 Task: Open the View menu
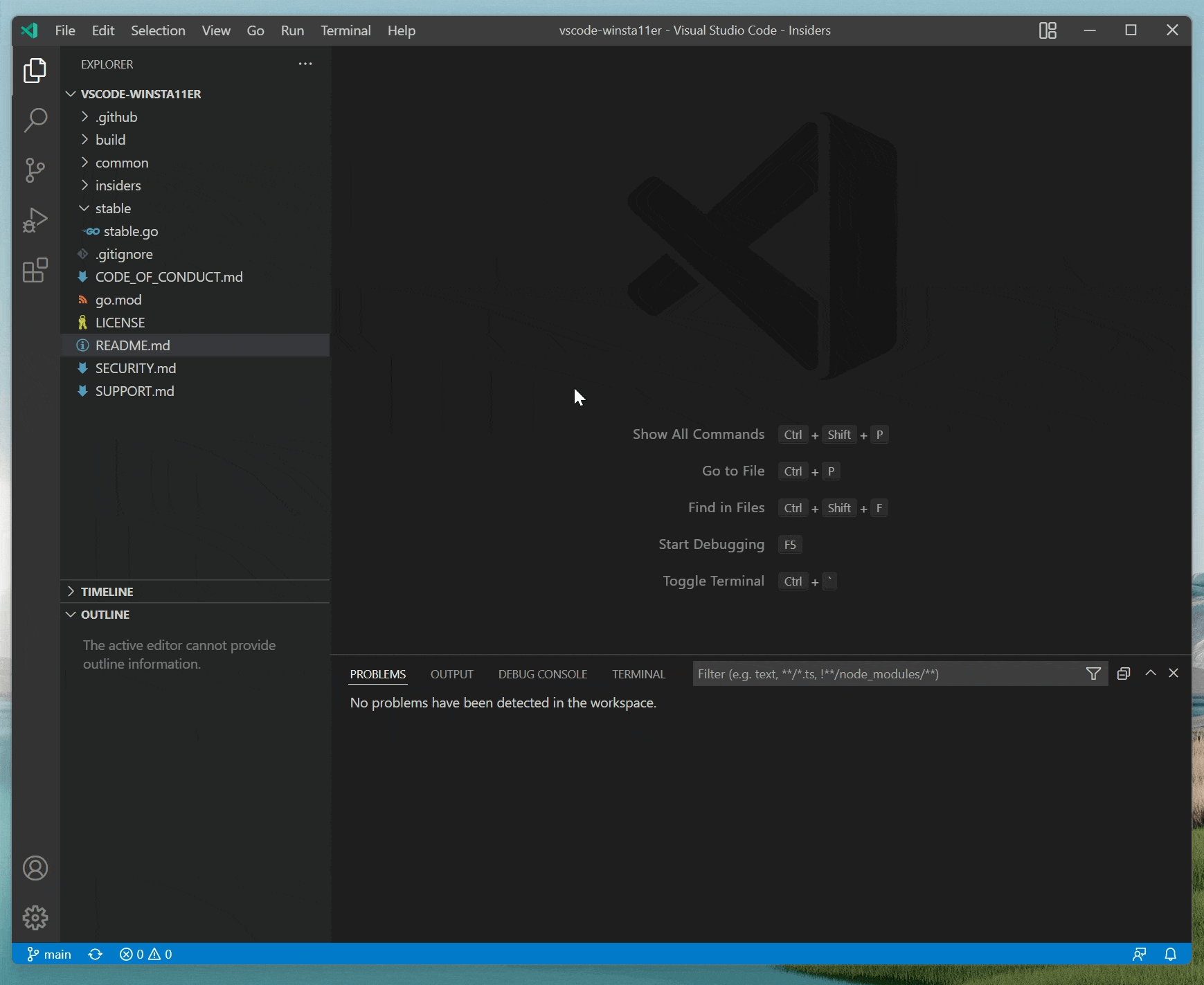coord(216,30)
